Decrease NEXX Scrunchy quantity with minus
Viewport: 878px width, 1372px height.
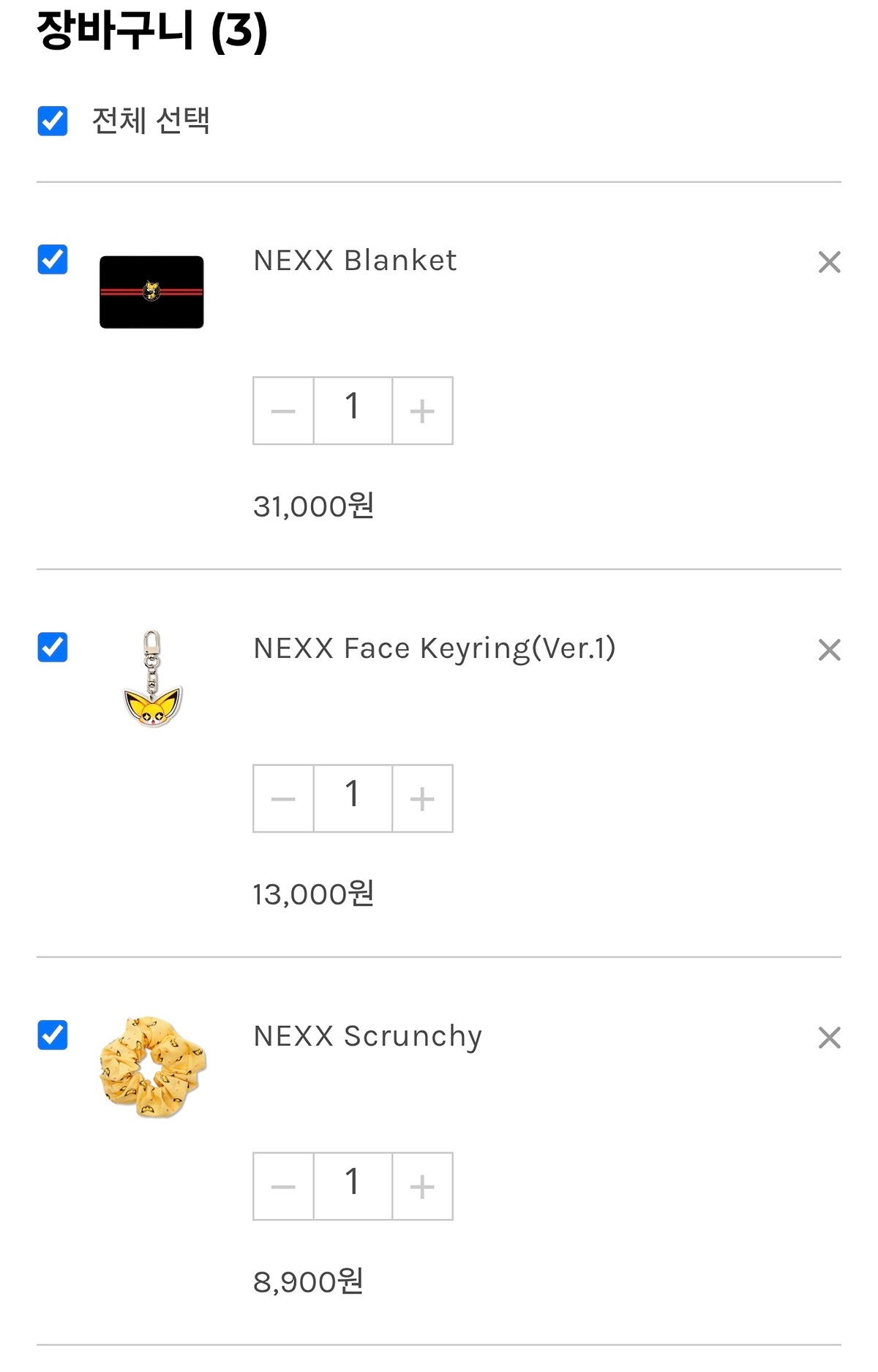283,1186
